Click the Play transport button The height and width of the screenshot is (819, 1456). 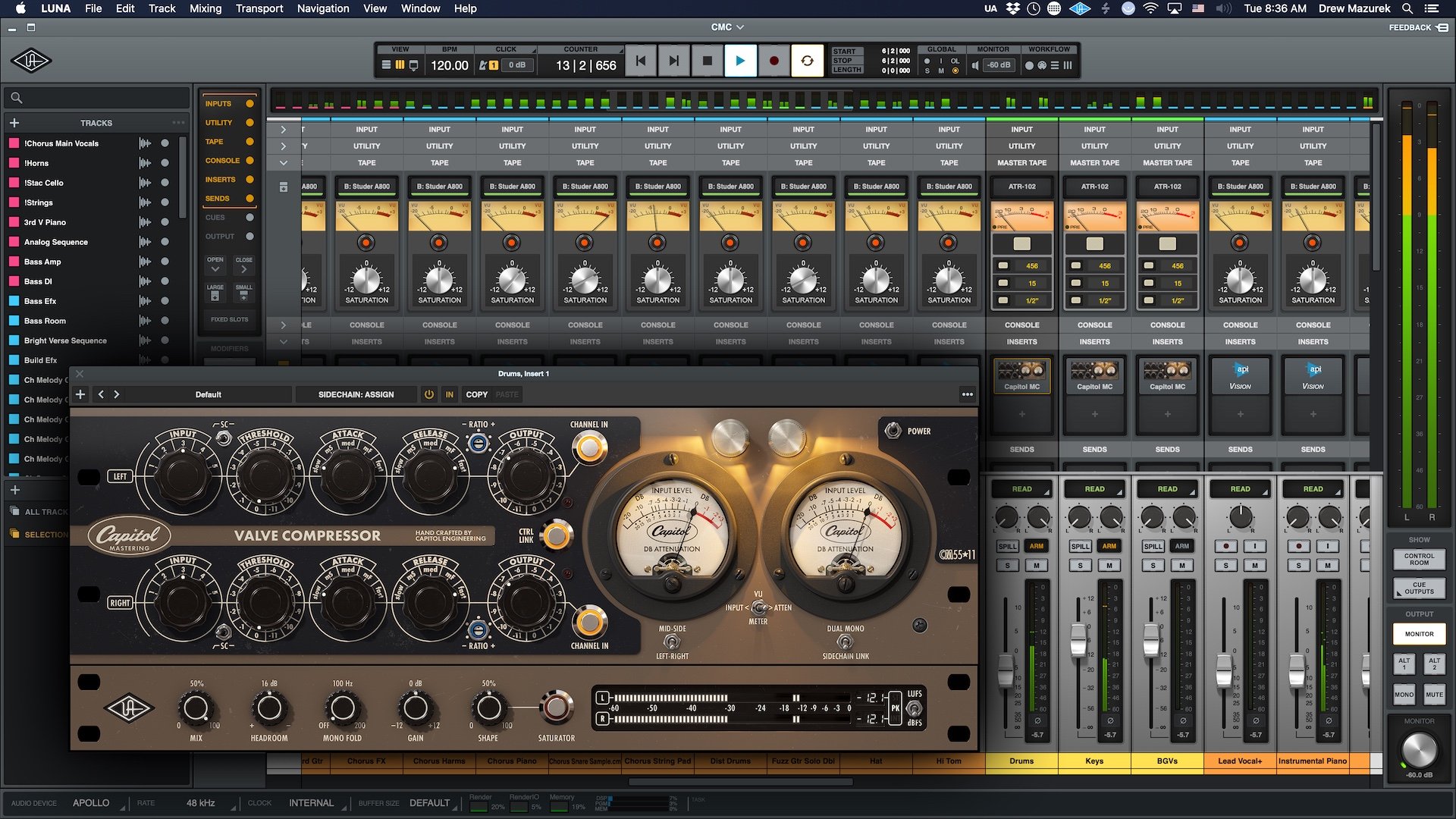pos(740,61)
